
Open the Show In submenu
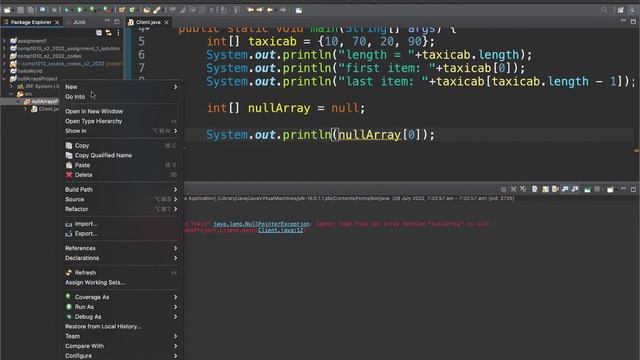[x=121, y=131]
